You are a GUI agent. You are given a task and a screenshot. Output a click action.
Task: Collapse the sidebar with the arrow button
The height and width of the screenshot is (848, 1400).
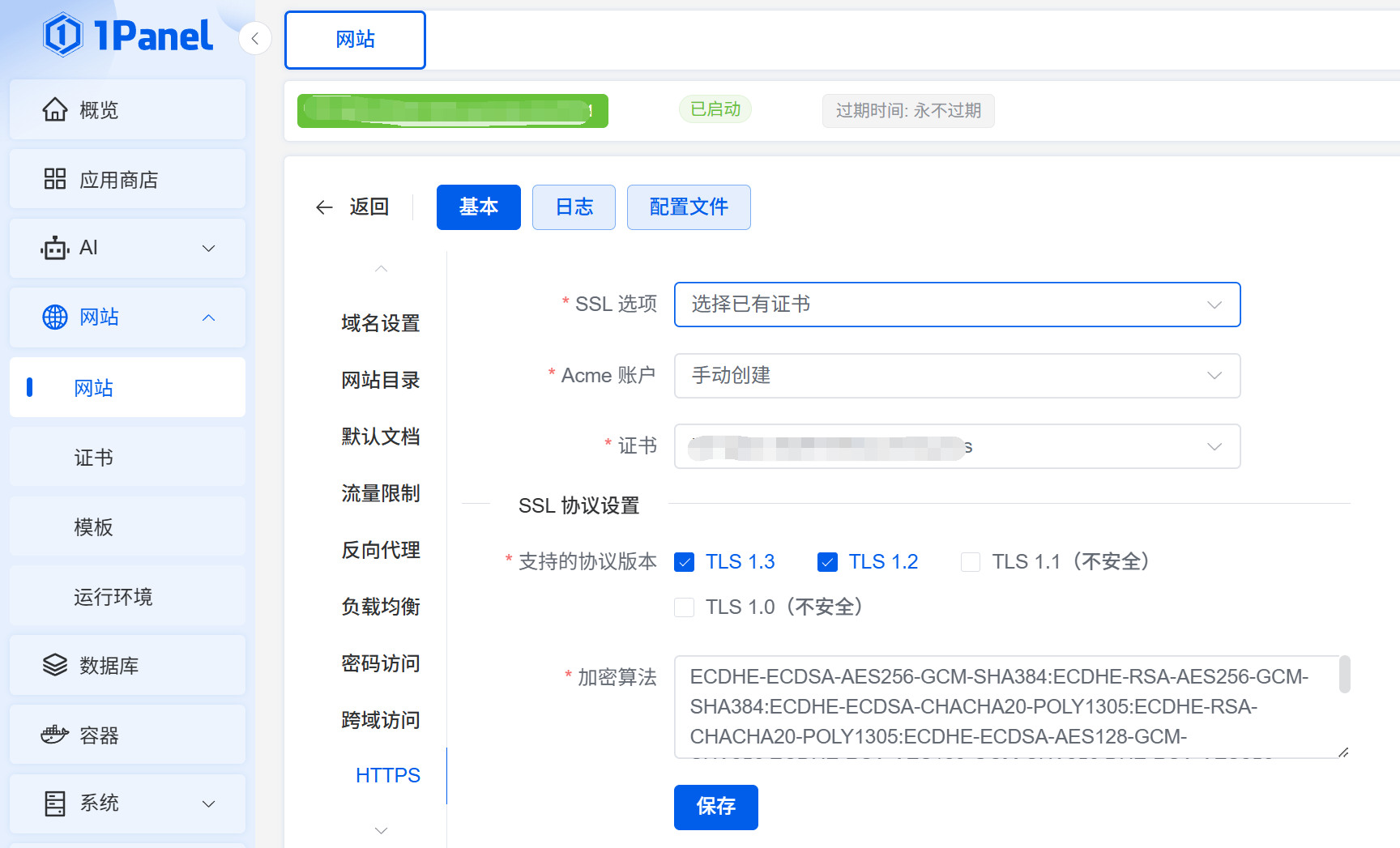[x=255, y=38]
